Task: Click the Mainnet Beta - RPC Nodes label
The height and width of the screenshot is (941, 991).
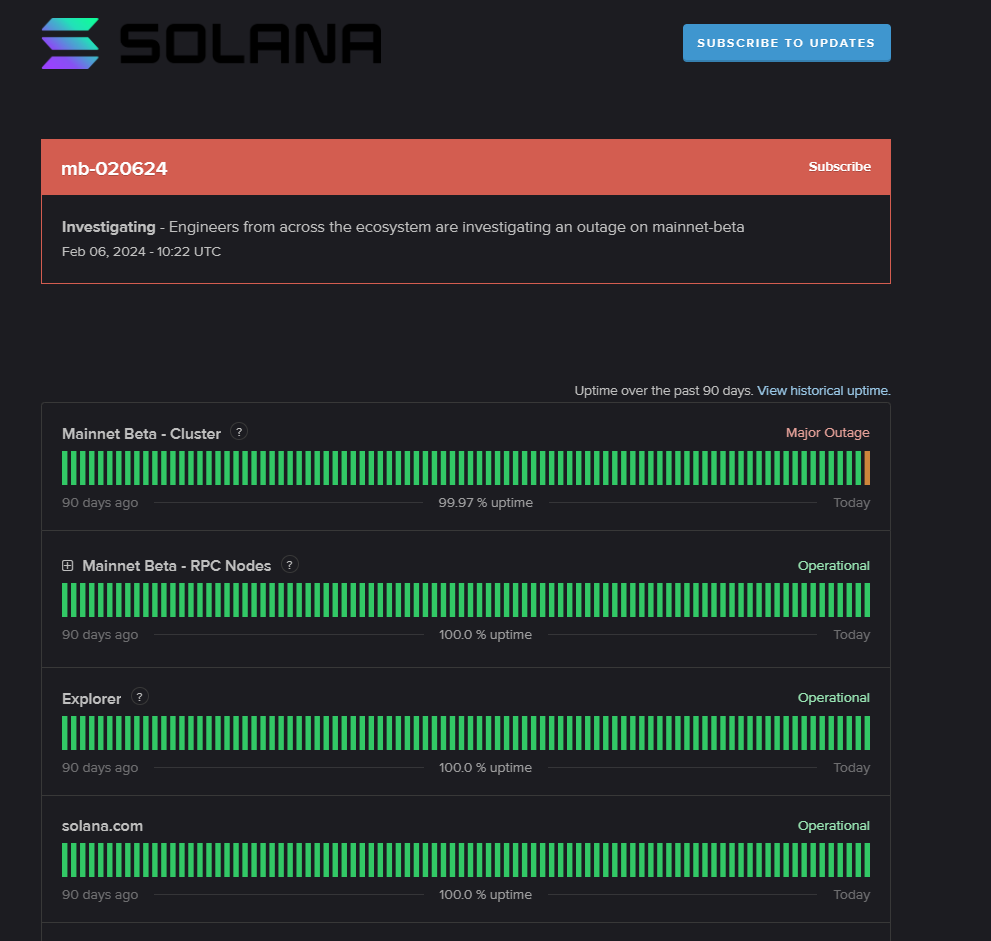Action: [x=176, y=566]
